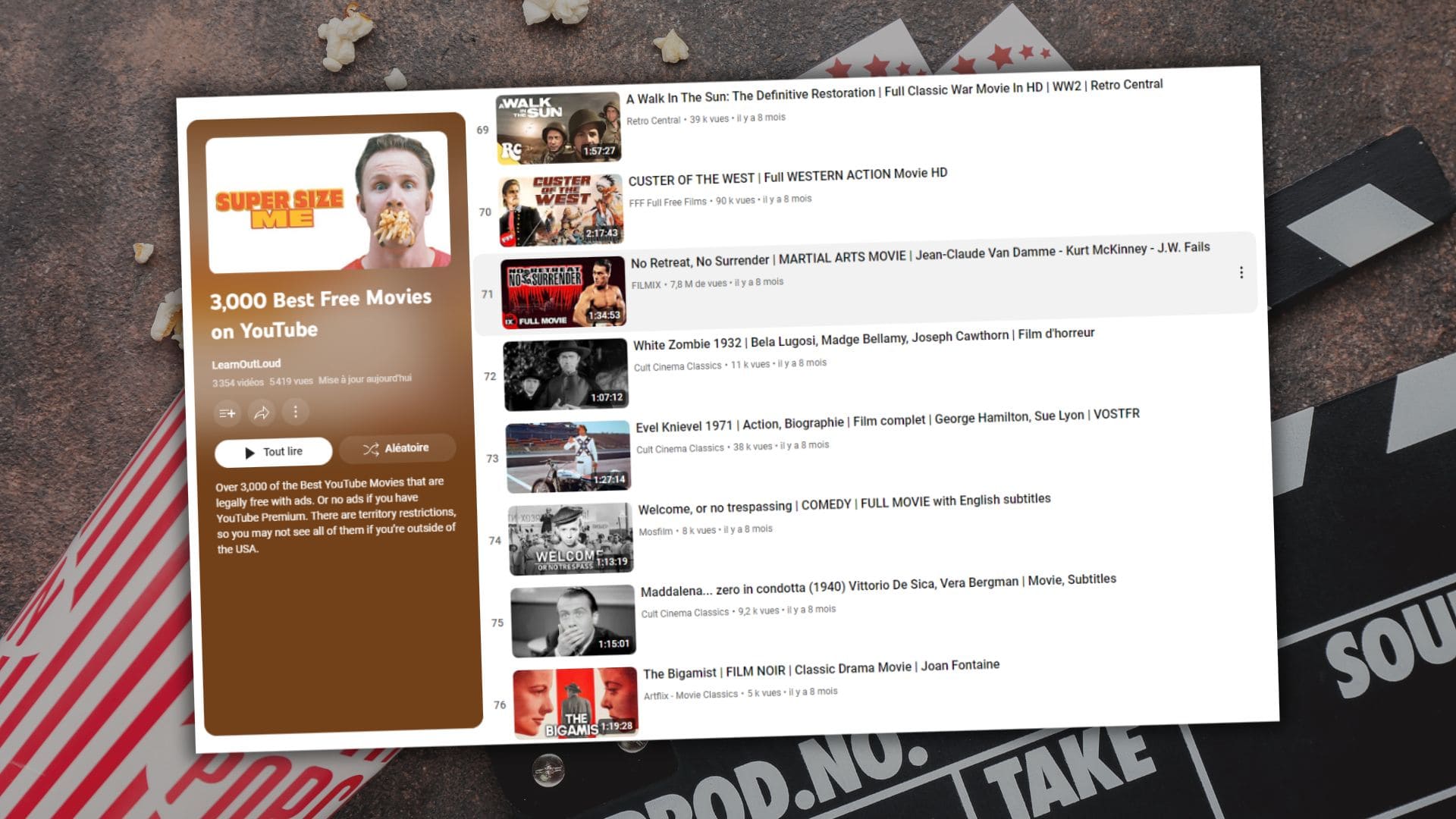Open The Bigamist thumbnail
Viewport: 1456px width, 819px height.
point(576,703)
